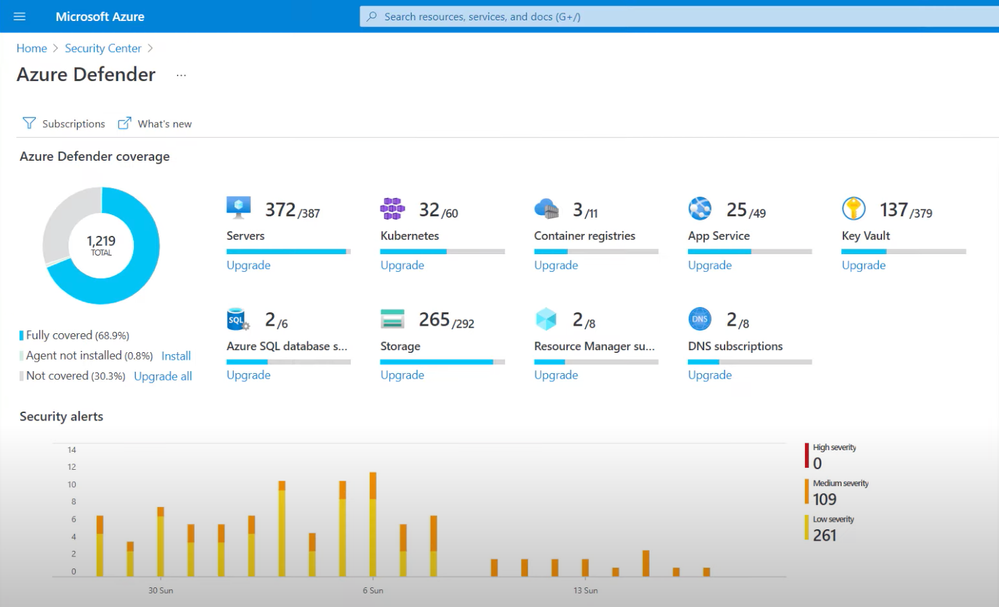Click the Not covered legend swatch

point(22,376)
